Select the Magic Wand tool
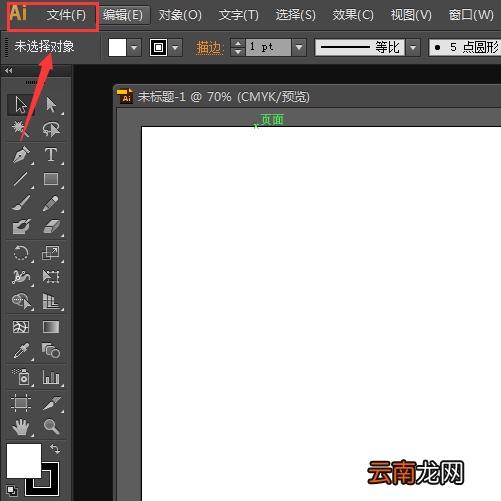Screen dimensions: 501x501 21,129
